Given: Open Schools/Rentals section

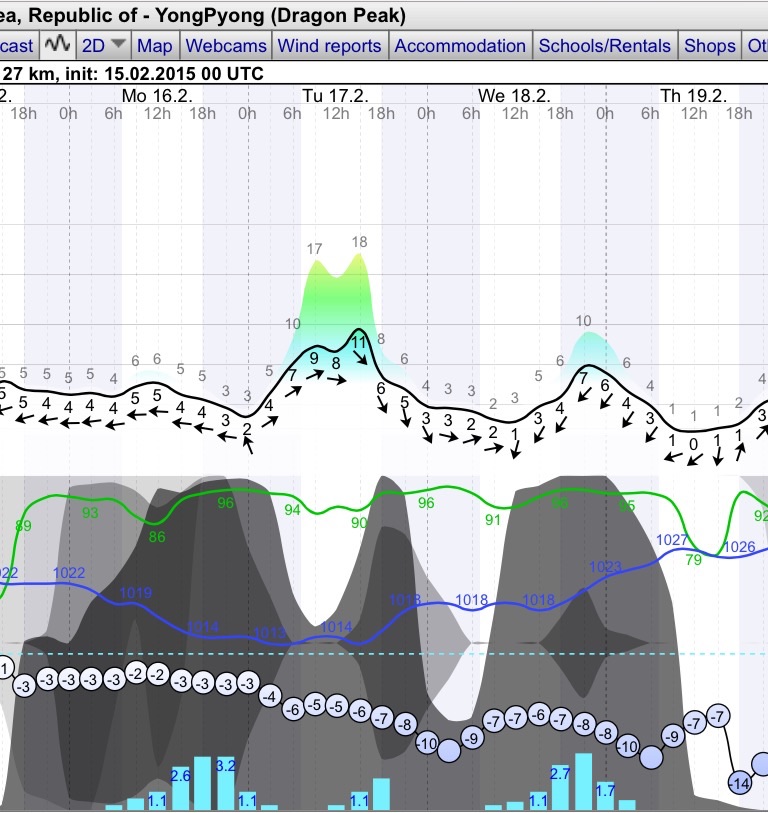Looking at the screenshot, I should pos(605,45).
